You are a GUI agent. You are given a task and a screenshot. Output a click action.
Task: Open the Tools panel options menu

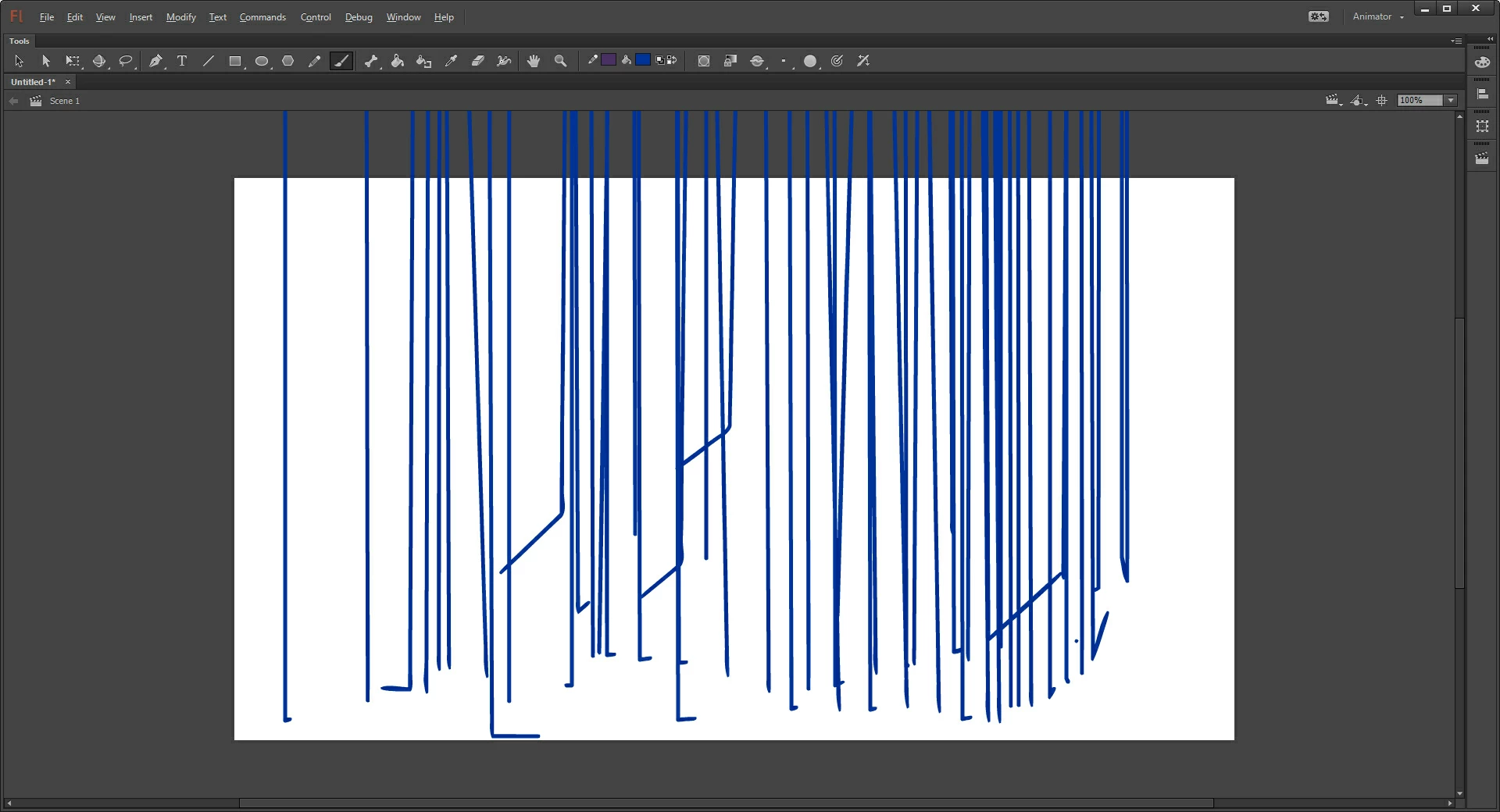(x=1456, y=41)
